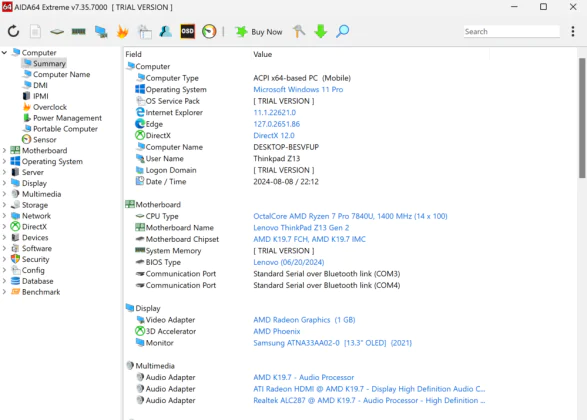Viewport: 587px width, 420px height.
Task: Click the AMD Phoenix 3D Accelerator link
Action: click(x=277, y=331)
